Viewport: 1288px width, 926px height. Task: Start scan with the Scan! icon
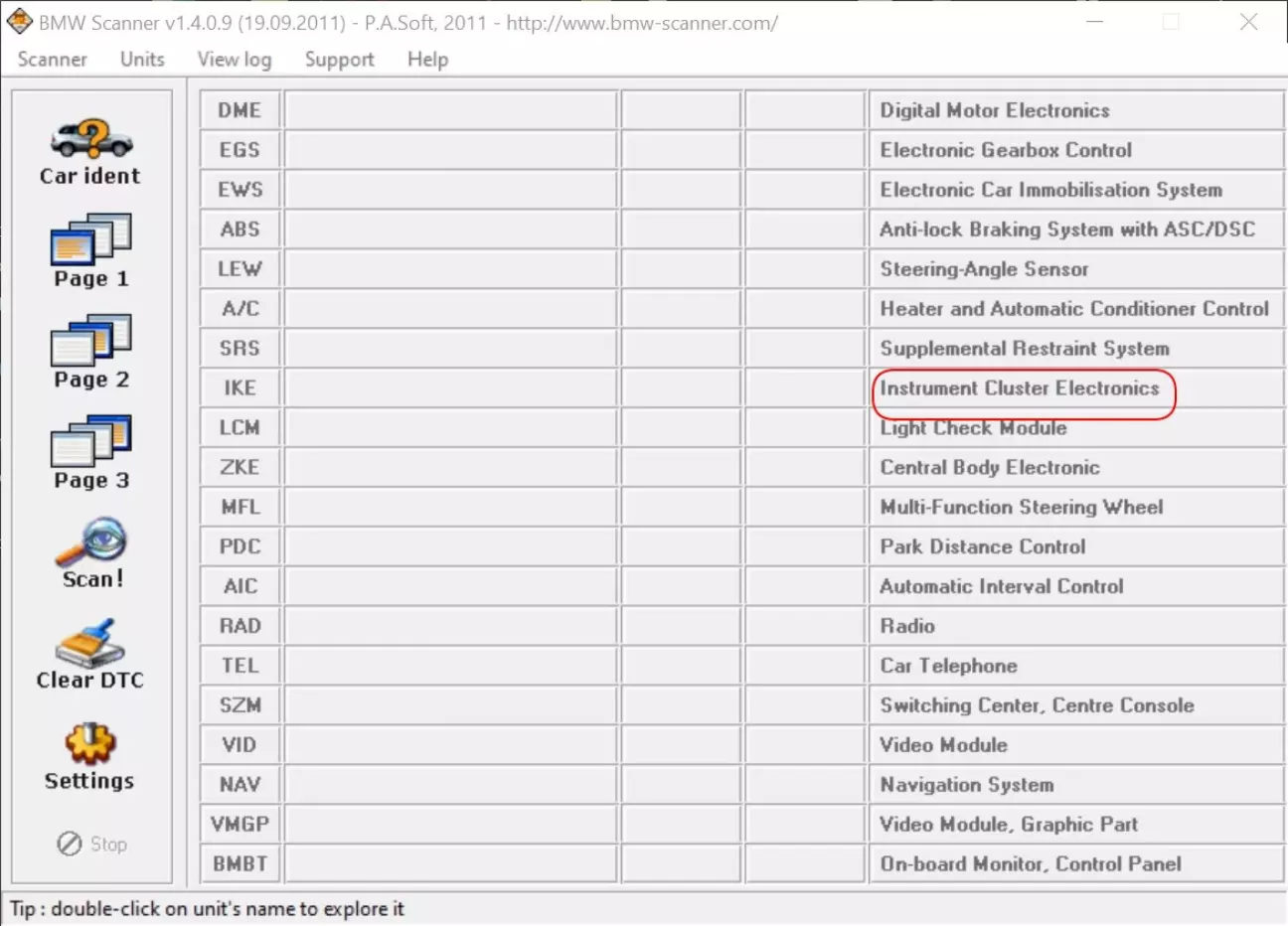90,542
